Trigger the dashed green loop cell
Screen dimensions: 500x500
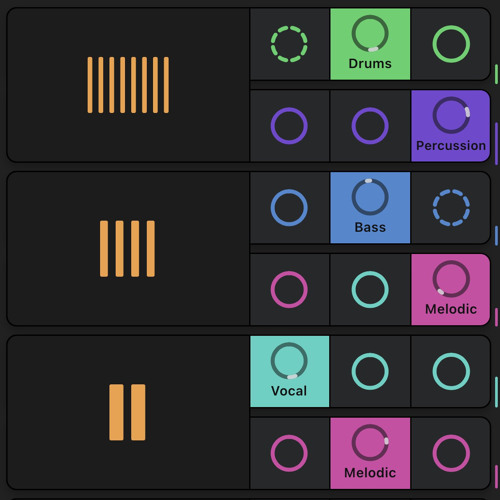(289, 44)
